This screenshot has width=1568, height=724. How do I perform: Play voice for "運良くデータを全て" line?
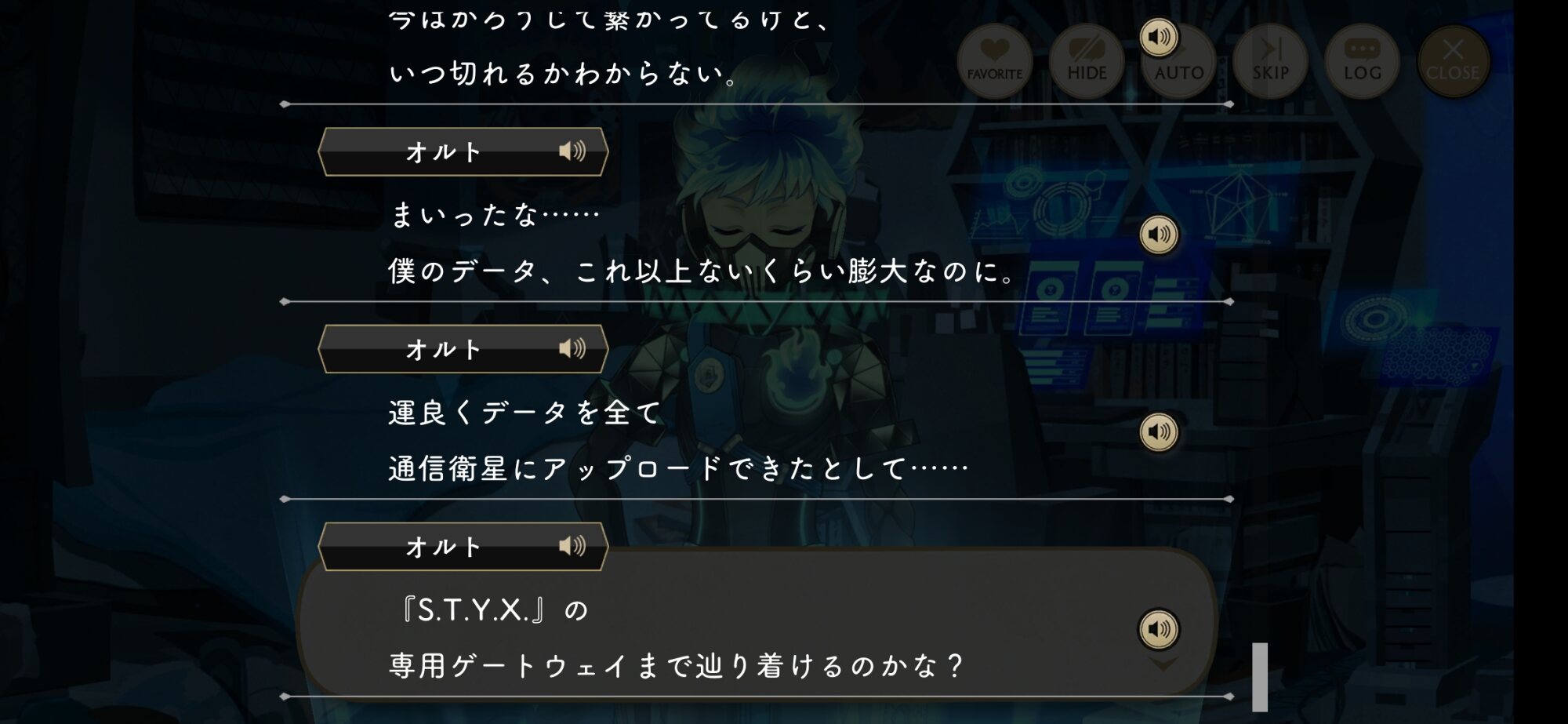1159,432
